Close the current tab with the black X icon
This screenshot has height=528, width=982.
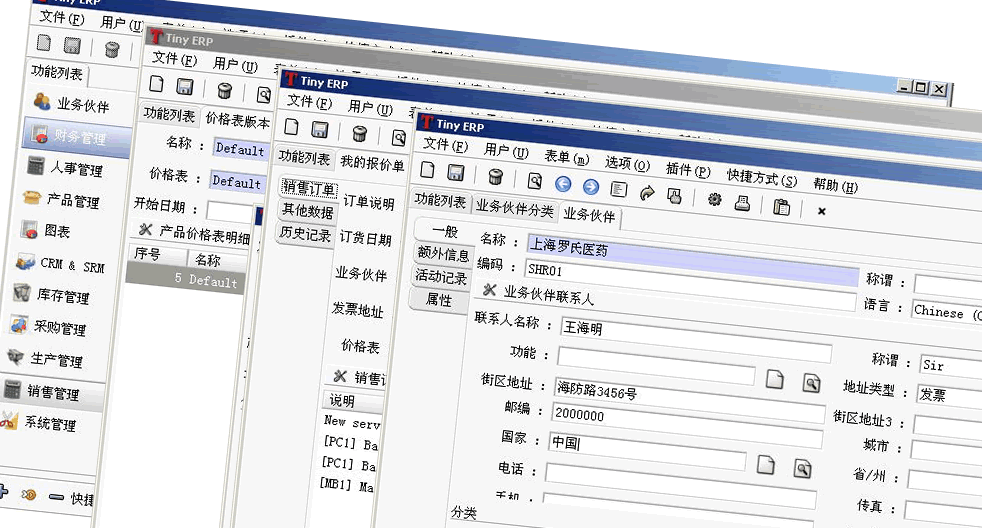coord(821,211)
